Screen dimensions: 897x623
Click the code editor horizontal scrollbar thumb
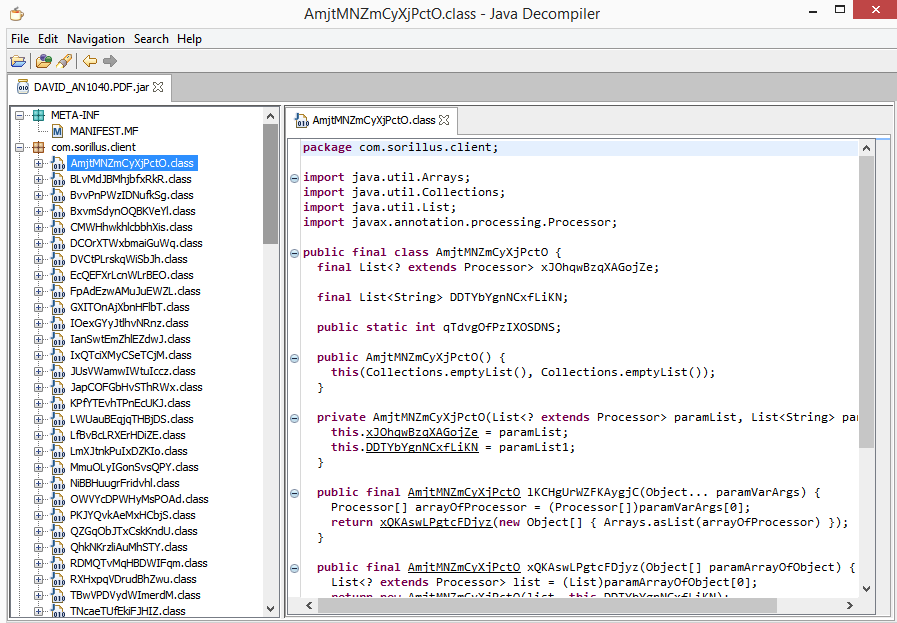tap(547, 605)
